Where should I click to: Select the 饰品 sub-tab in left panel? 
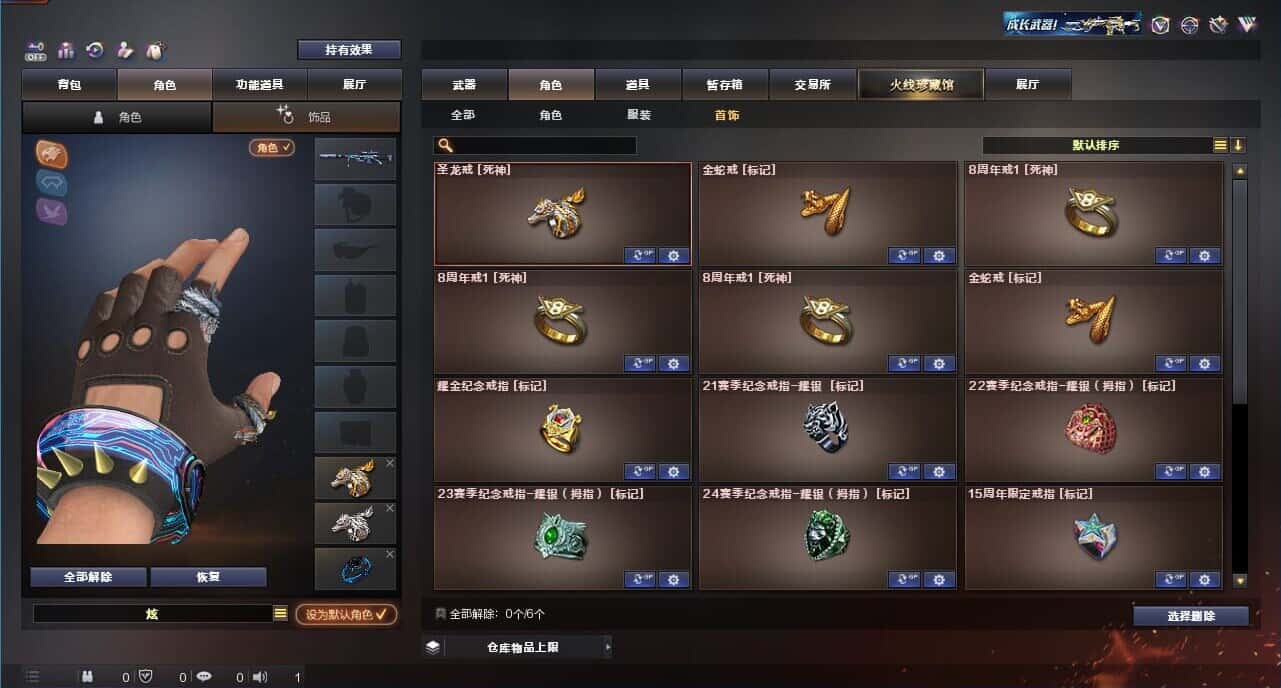coord(306,117)
